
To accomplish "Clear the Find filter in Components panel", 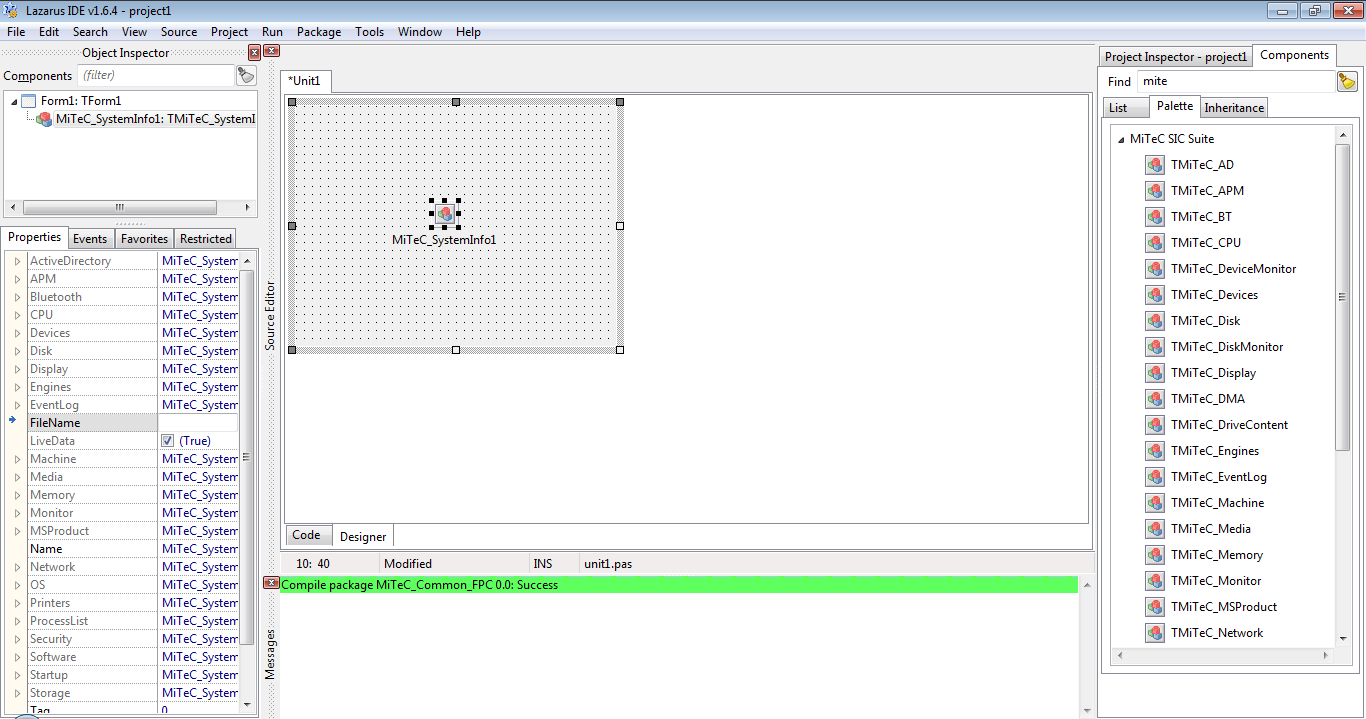I will tap(1347, 81).
